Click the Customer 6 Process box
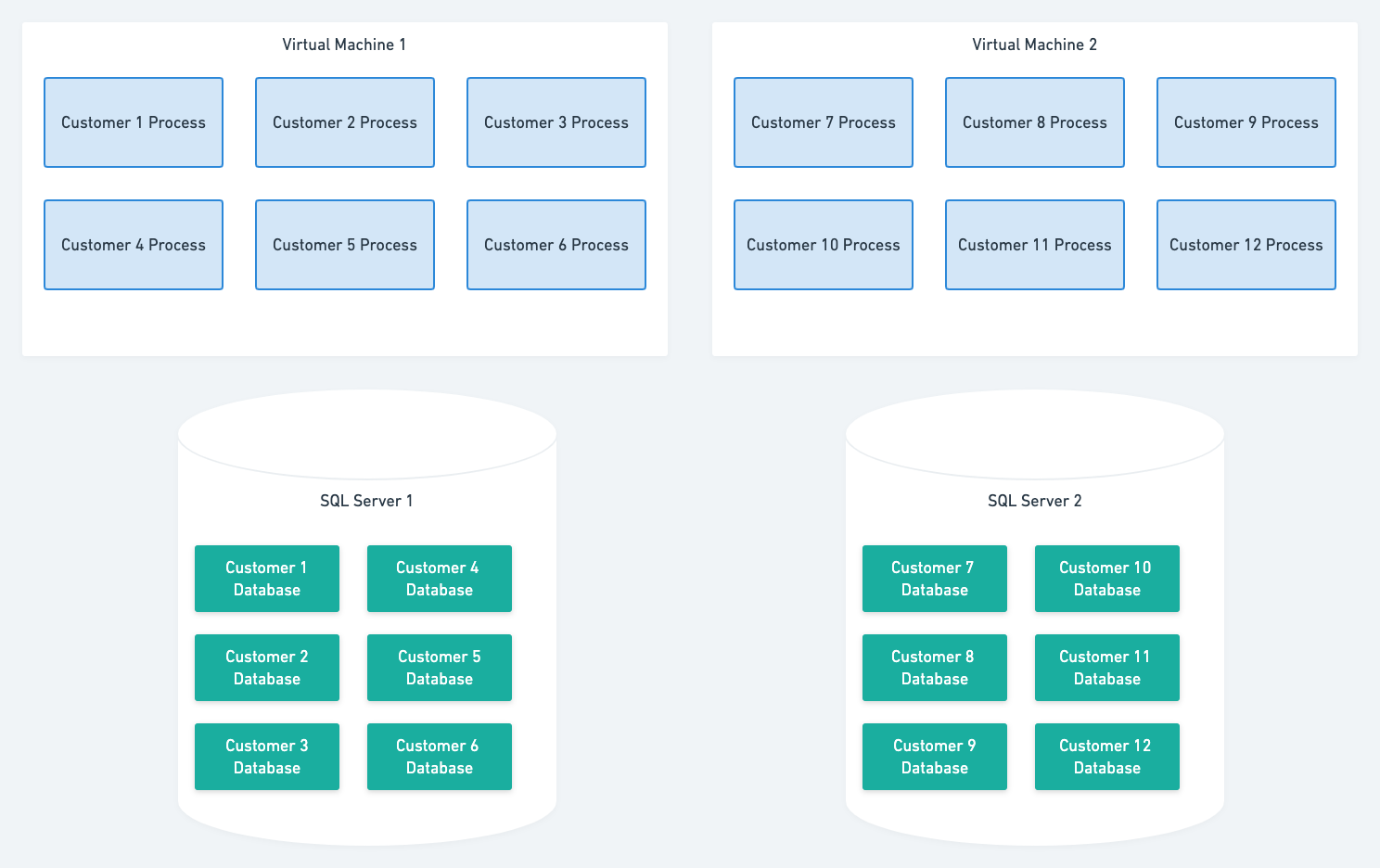This screenshot has width=1380, height=868. (x=556, y=244)
